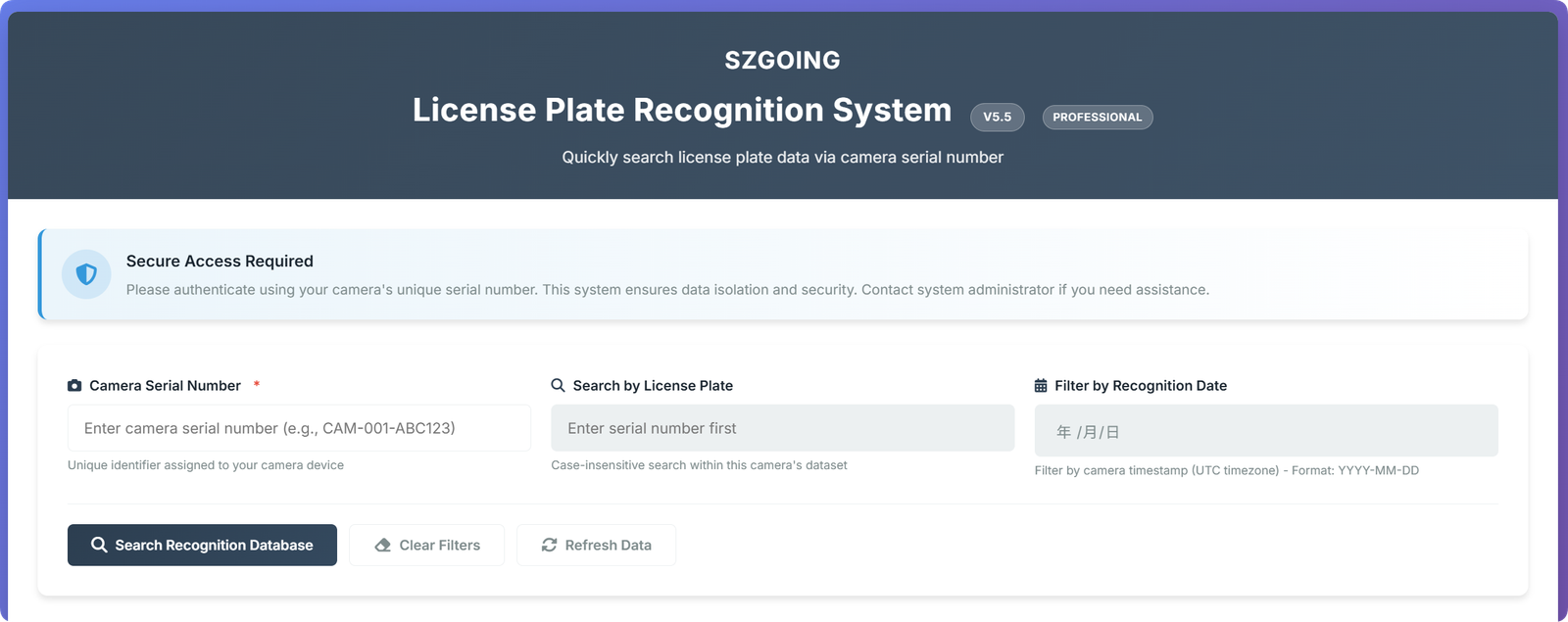Click the shield icon in the security notice
Image resolution: width=1568 pixels, height=622 pixels.
click(x=86, y=274)
